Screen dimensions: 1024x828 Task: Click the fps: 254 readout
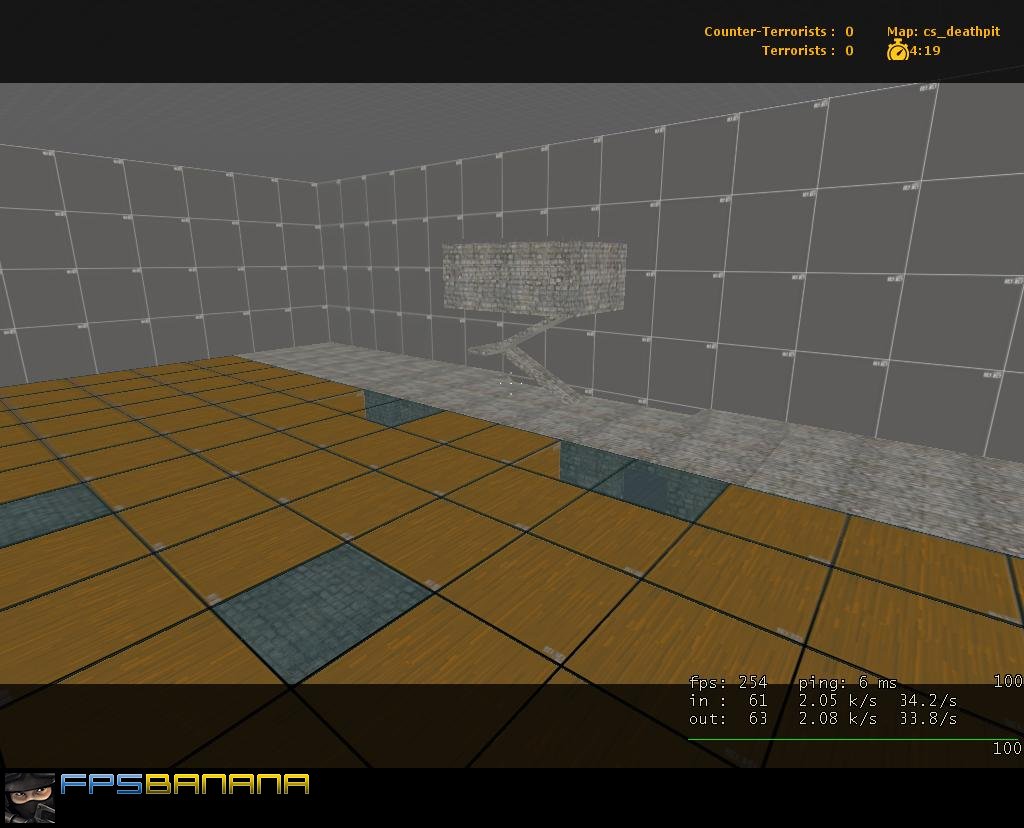[728, 682]
